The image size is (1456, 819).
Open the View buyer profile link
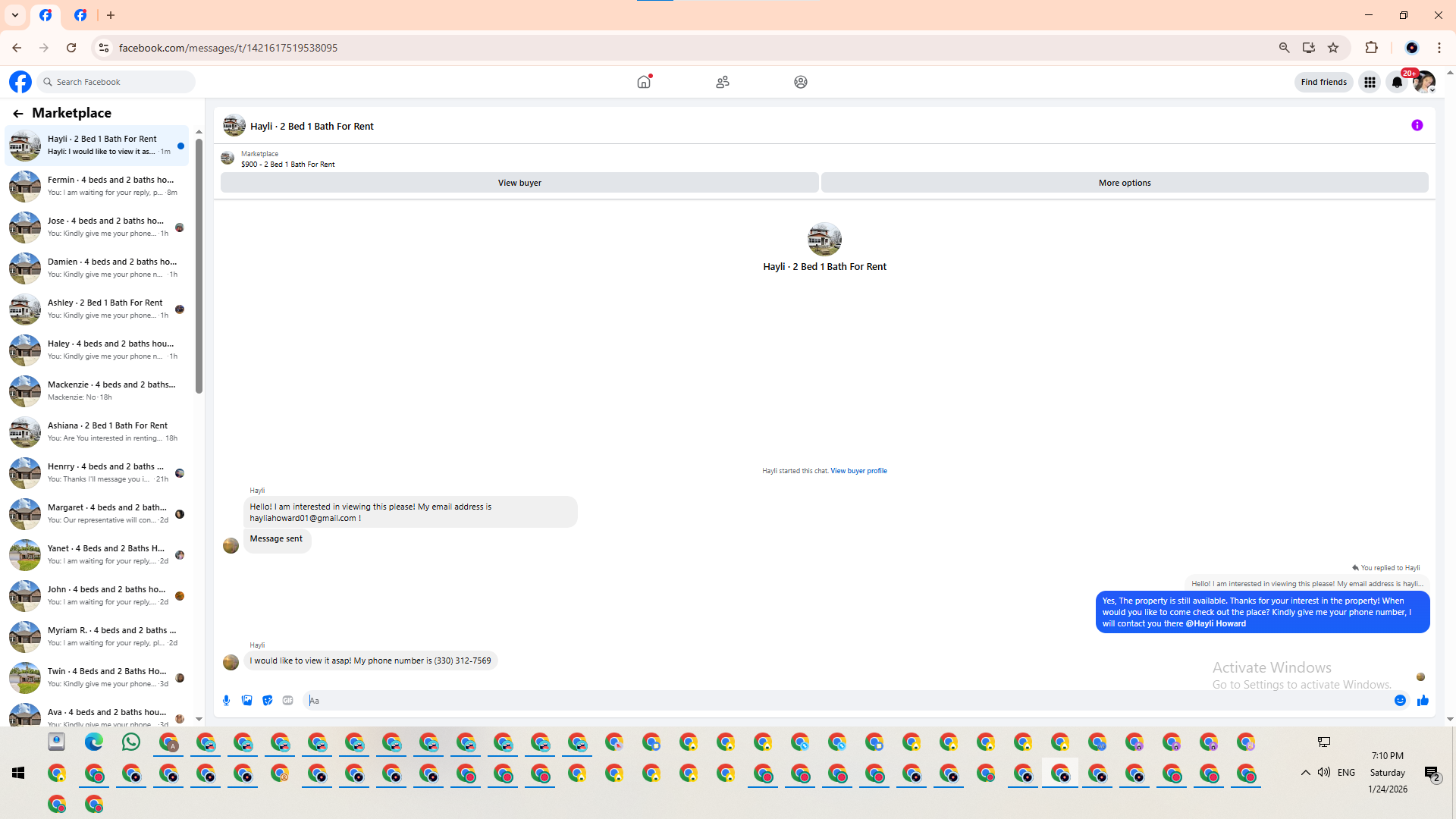point(858,471)
